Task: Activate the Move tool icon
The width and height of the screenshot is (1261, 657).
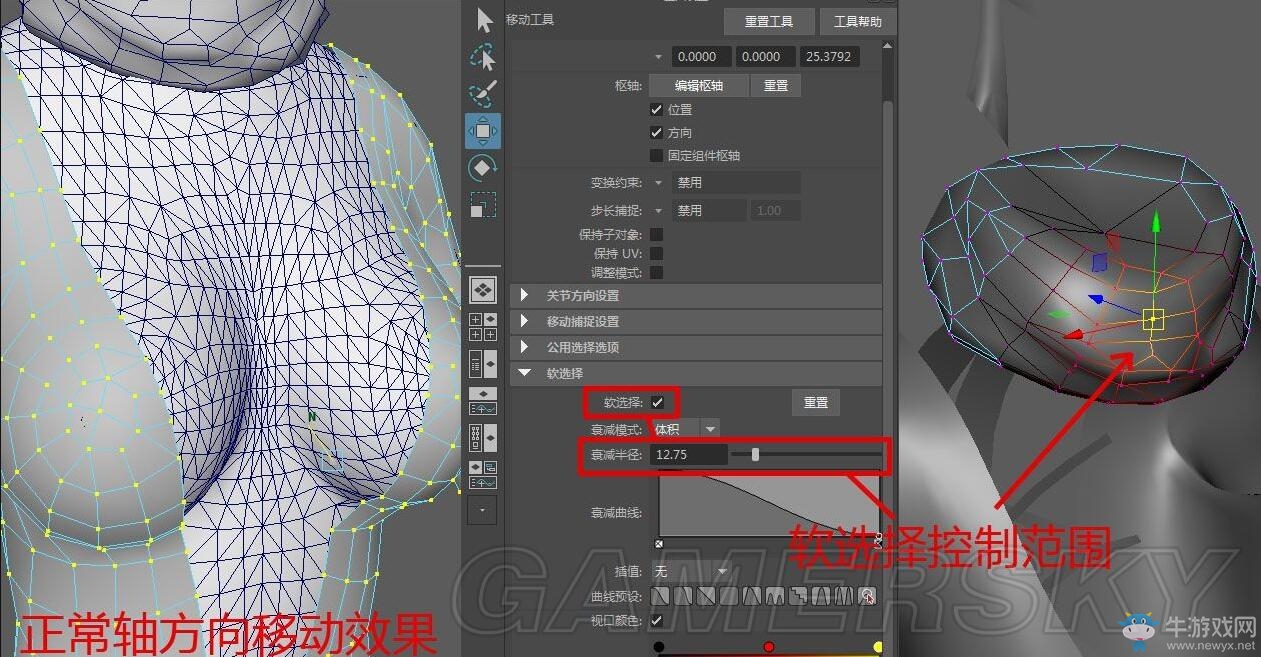Action: coord(483,131)
